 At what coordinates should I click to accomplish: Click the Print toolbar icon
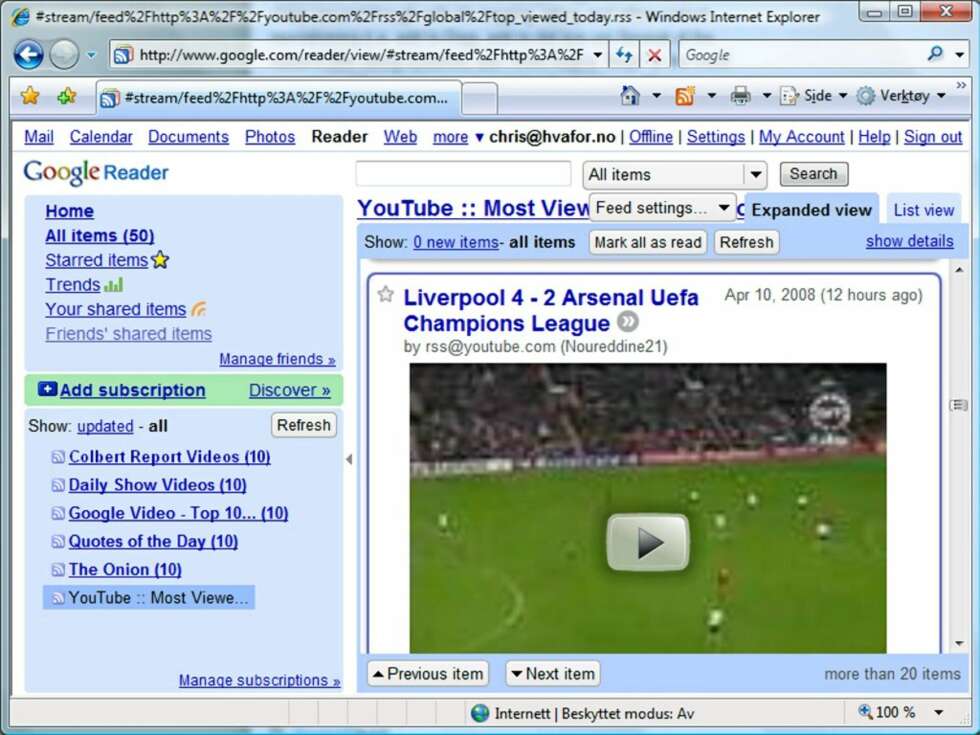[x=740, y=96]
